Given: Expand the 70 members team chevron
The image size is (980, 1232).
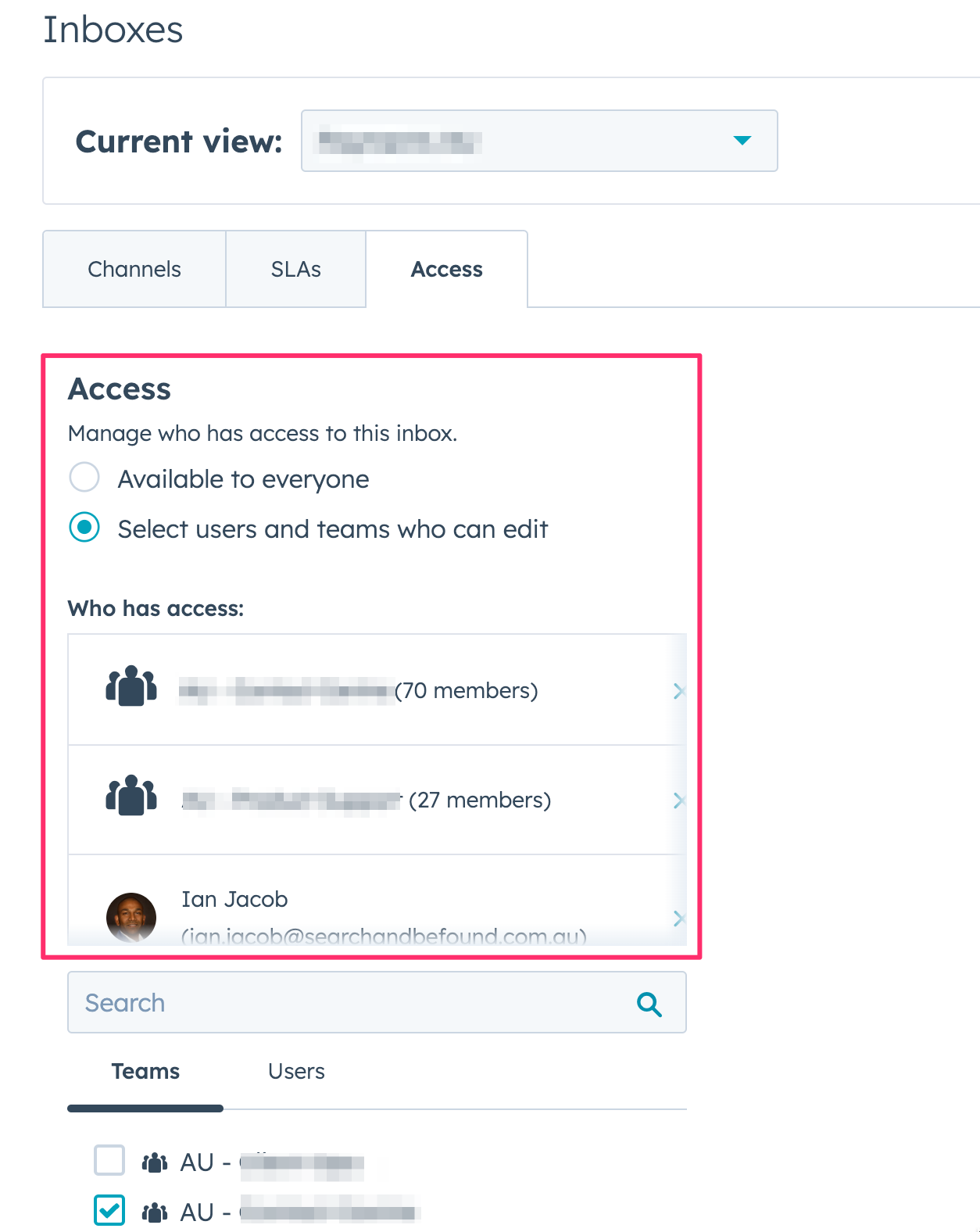Looking at the screenshot, I should 678,691.
